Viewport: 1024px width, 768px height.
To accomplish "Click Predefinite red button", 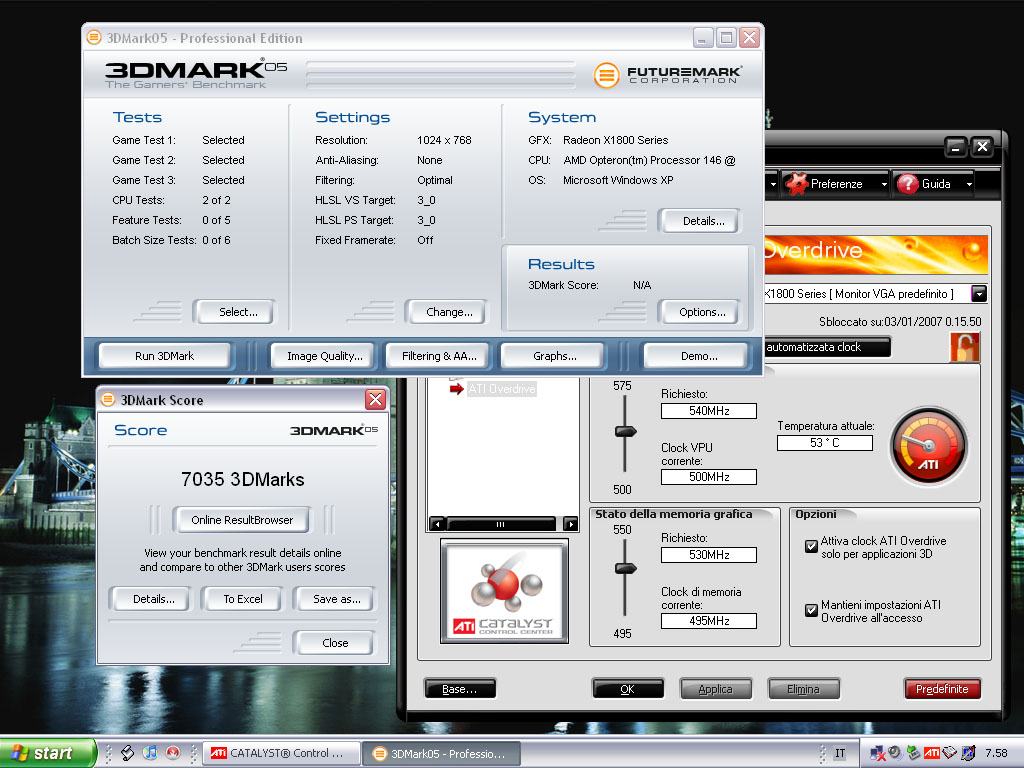I will click(942, 689).
